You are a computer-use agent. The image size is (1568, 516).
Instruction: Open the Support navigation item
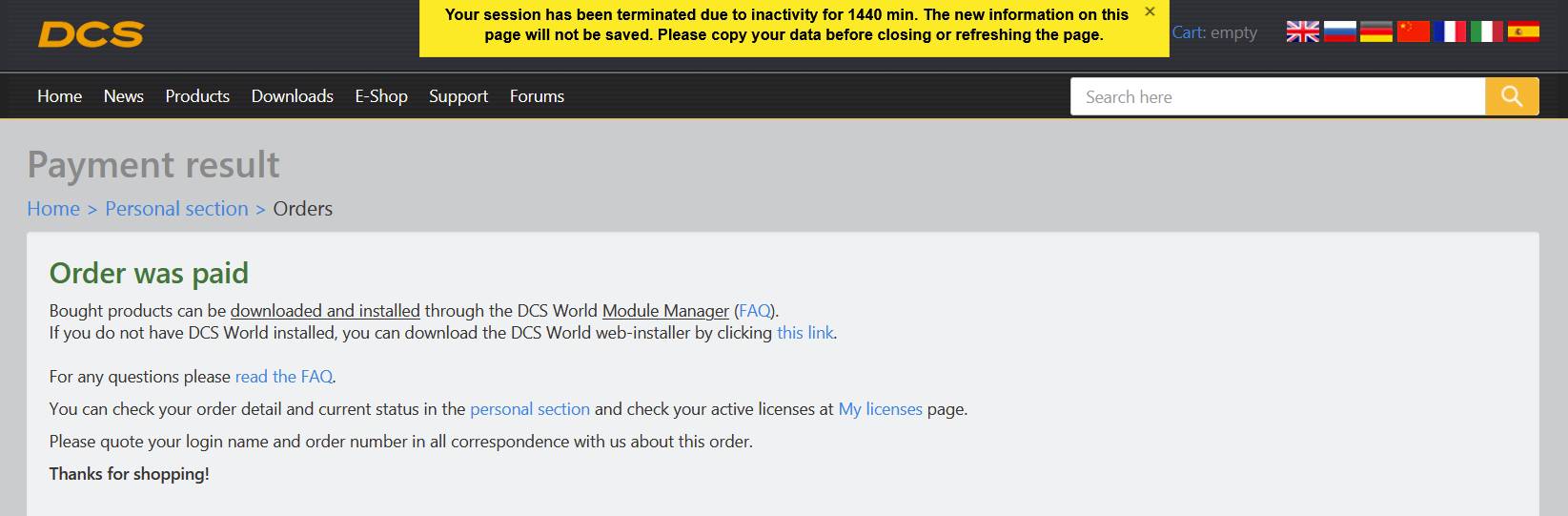coord(458,96)
